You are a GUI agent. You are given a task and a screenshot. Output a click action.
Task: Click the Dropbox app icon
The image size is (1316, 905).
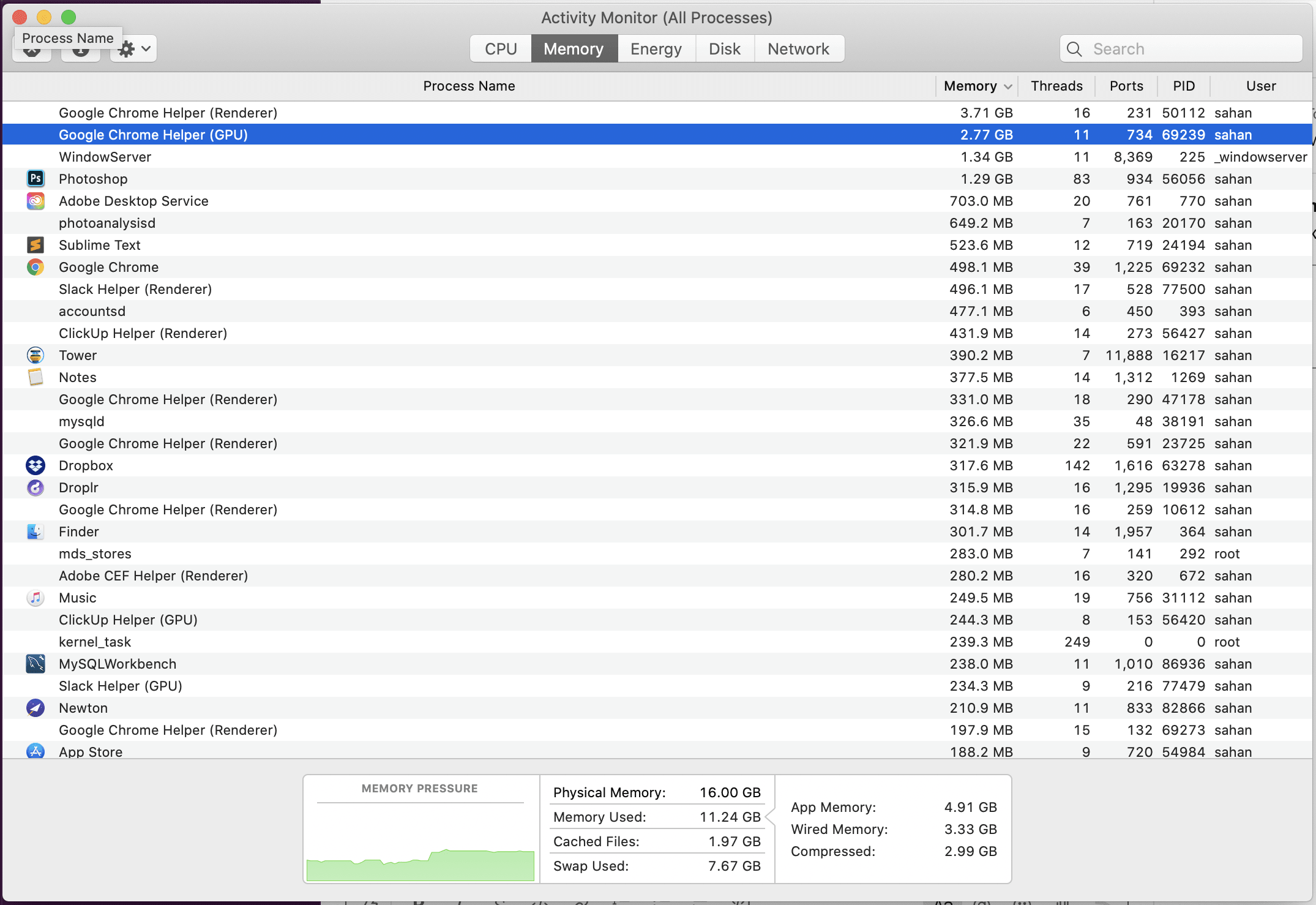click(x=36, y=465)
